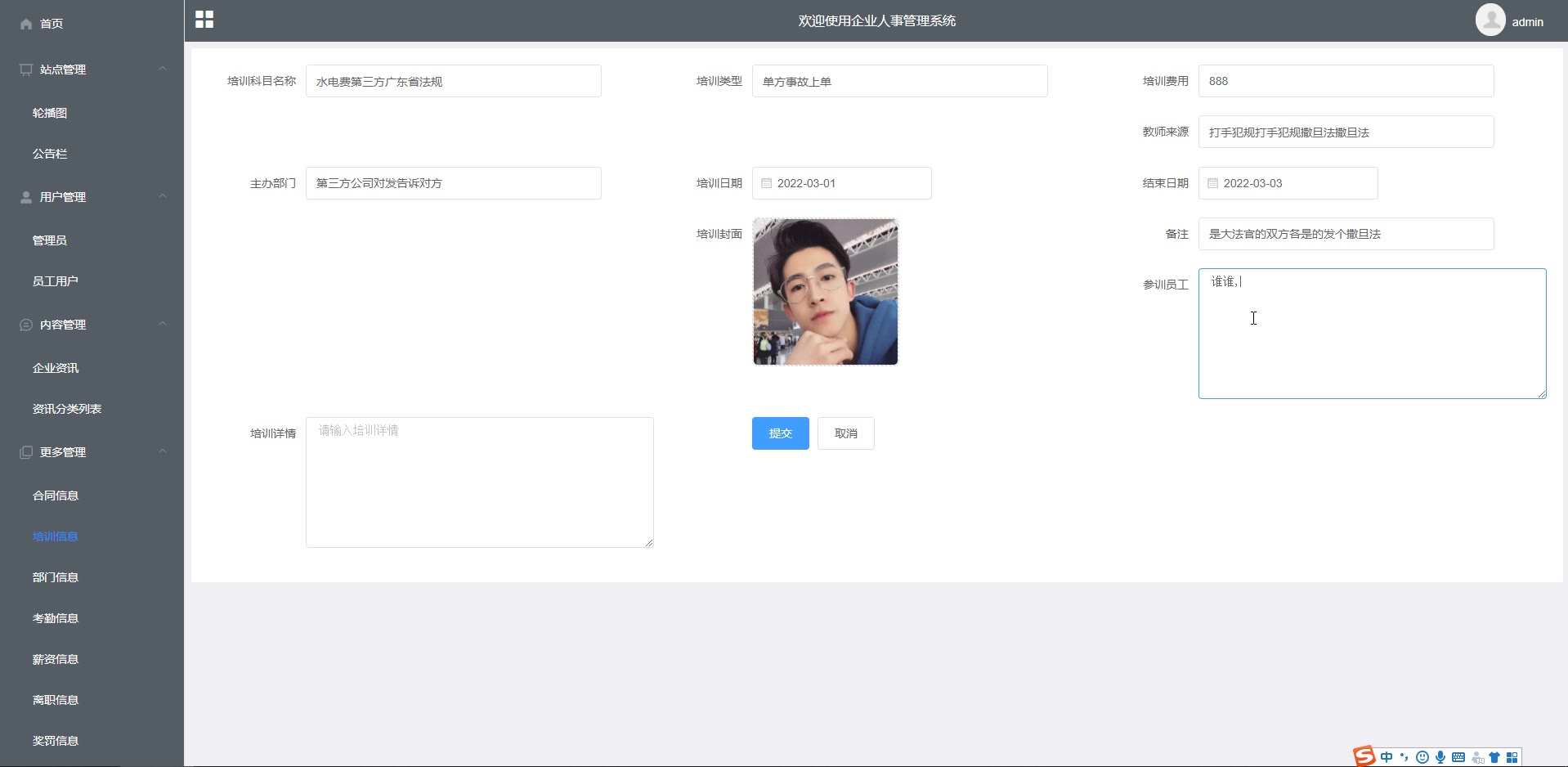Screen dimensions: 1568x767
Task: Click the 培训详情 text area
Action: [x=479, y=482]
